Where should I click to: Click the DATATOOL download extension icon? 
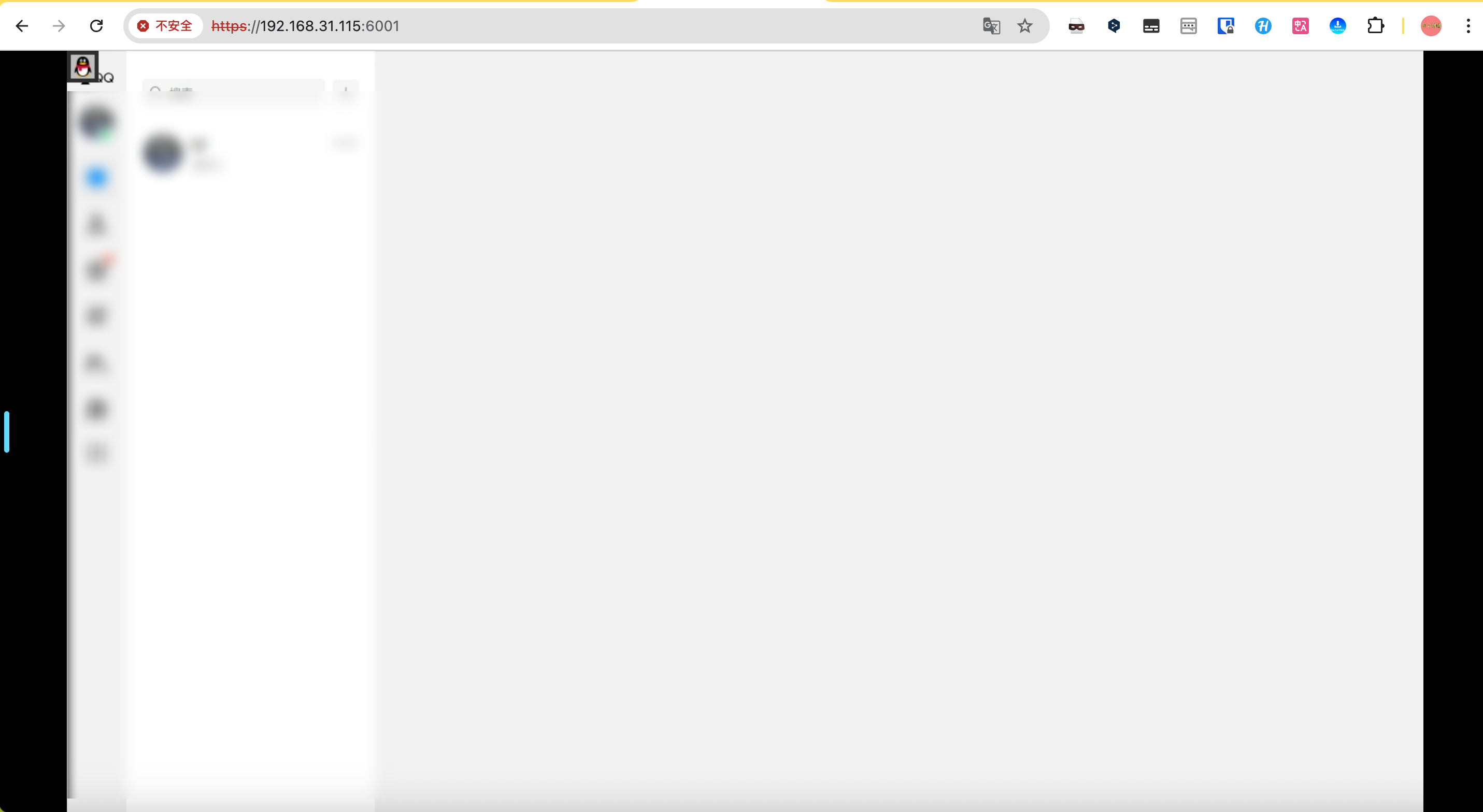tap(1337, 26)
